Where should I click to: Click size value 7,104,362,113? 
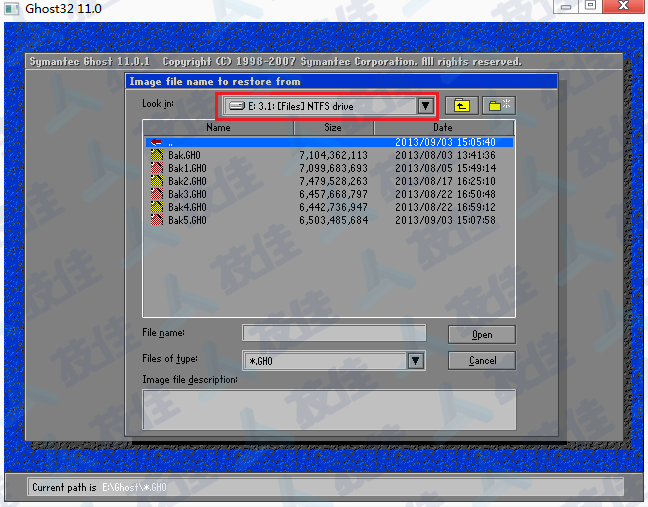click(x=334, y=155)
